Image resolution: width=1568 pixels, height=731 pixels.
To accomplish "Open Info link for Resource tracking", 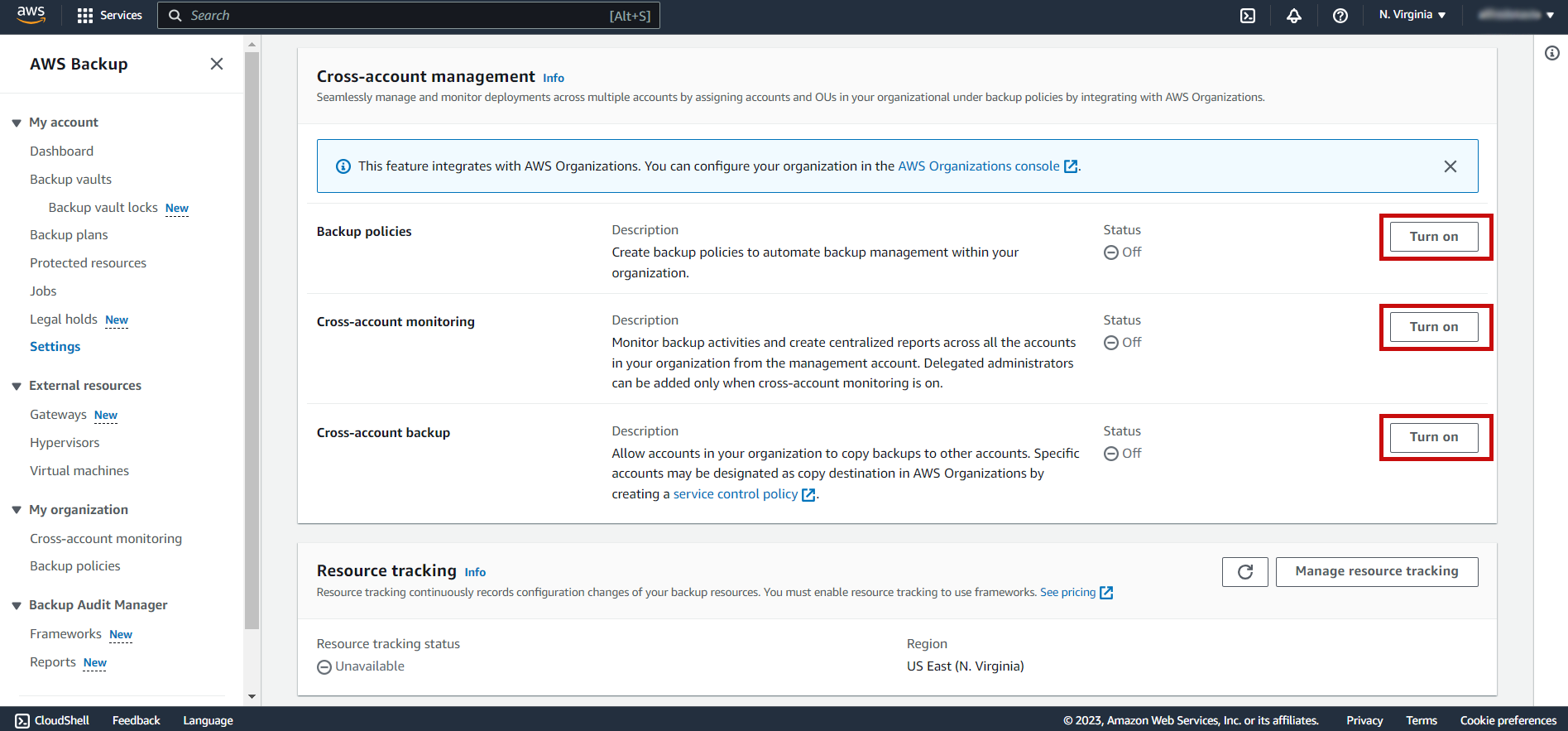I will (475, 572).
